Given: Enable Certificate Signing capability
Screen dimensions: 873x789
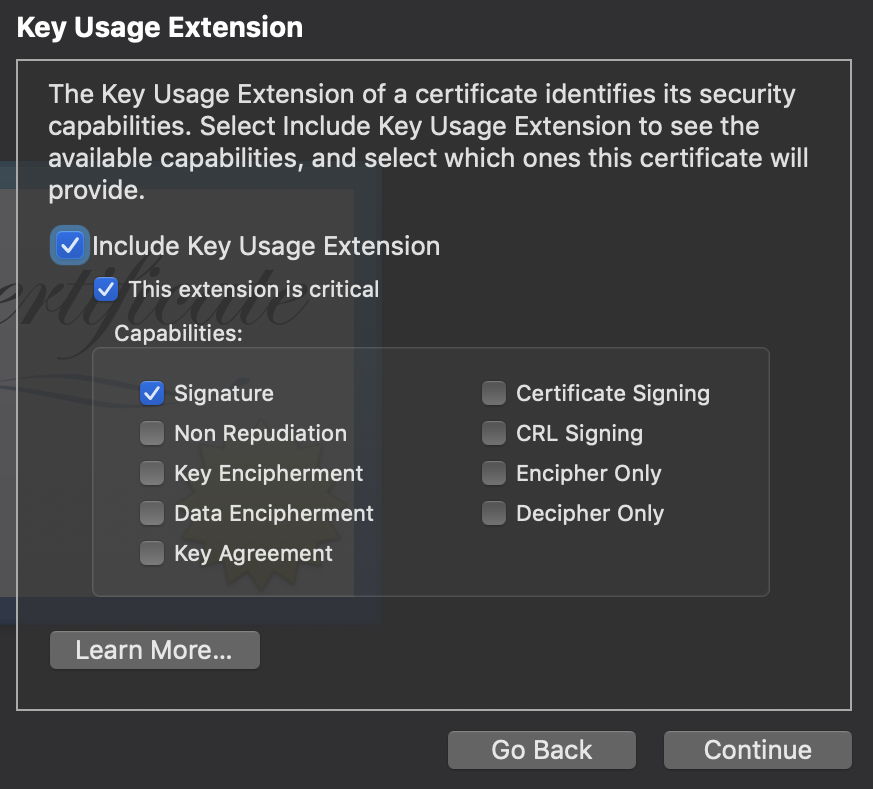Looking at the screenshot, I should [494, 394].
